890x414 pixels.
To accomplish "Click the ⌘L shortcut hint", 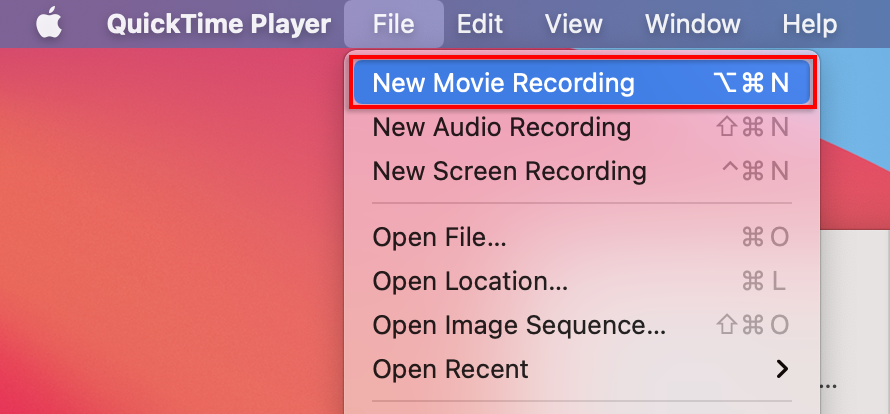I will click(x=765, y=281).
